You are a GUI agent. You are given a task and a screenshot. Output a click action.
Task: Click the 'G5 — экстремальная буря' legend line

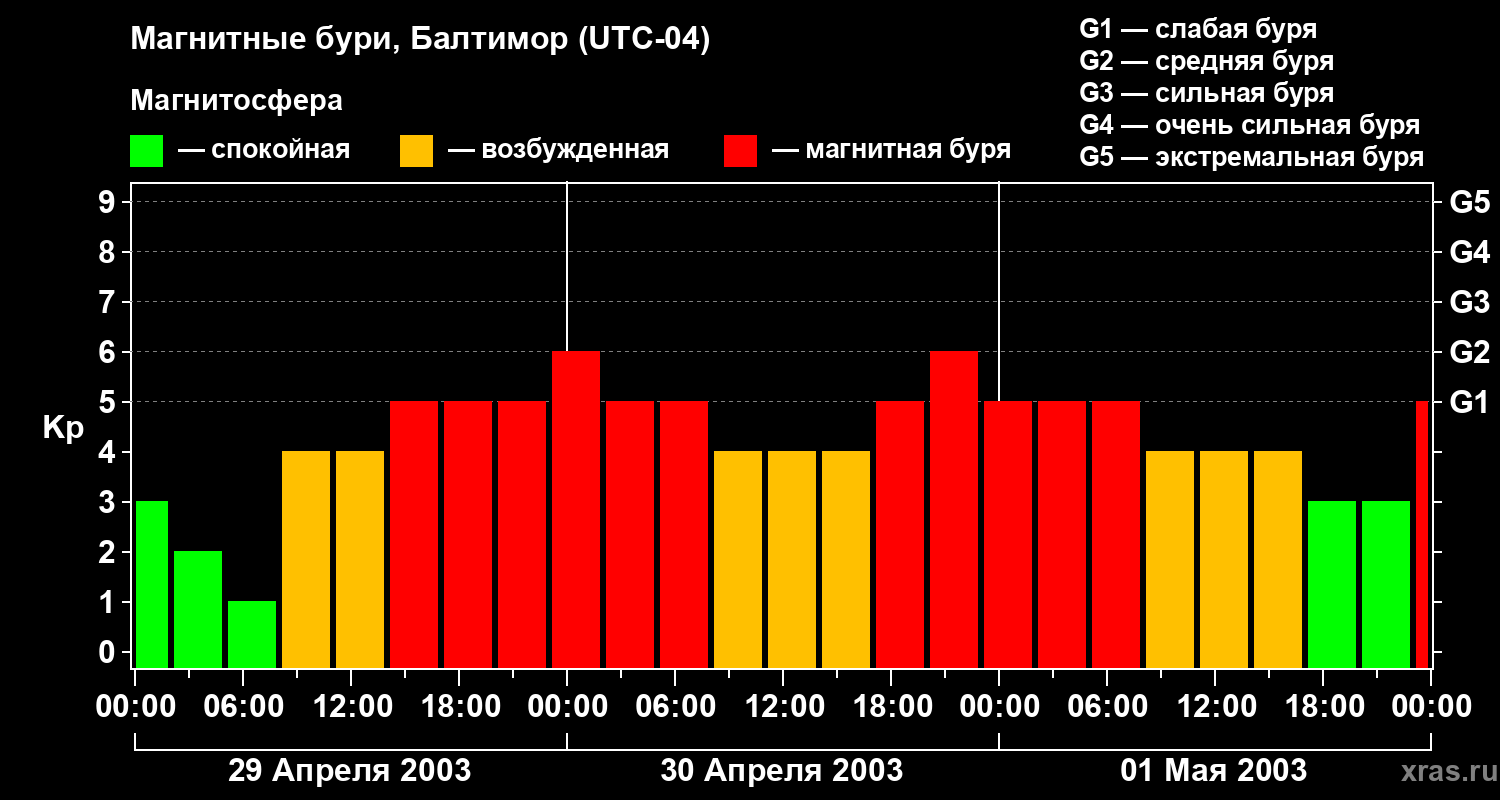tap(1251, 157)
